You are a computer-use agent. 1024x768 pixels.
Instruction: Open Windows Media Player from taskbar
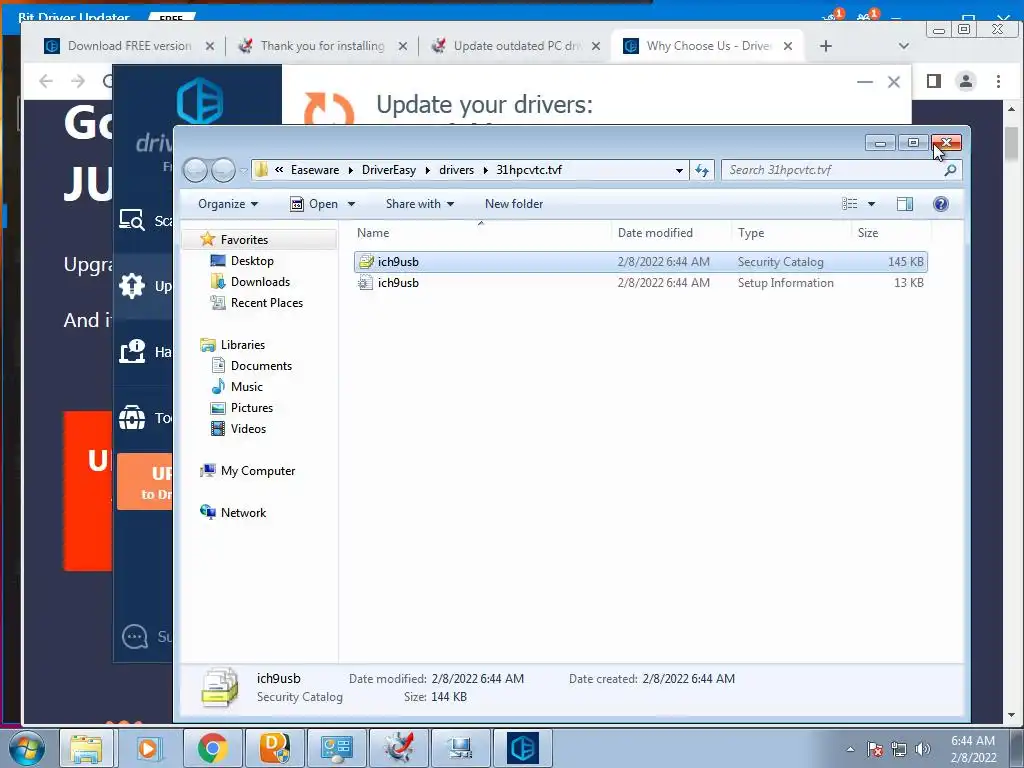[148, 748]
